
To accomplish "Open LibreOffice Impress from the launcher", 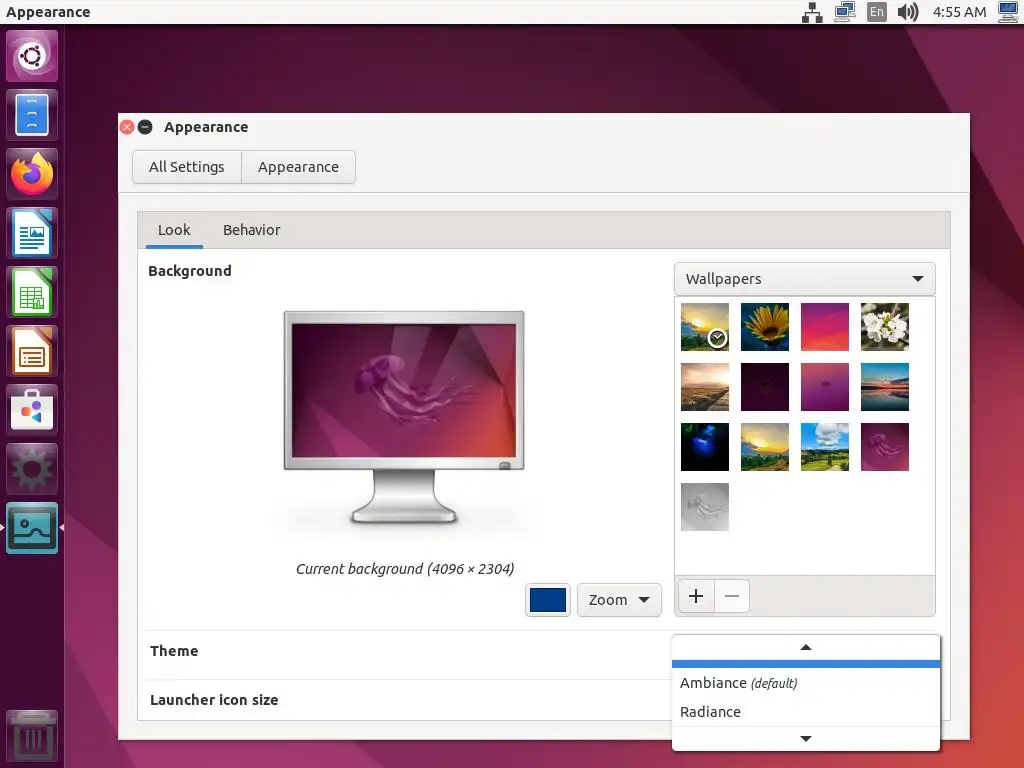I will tap(32, 351).
